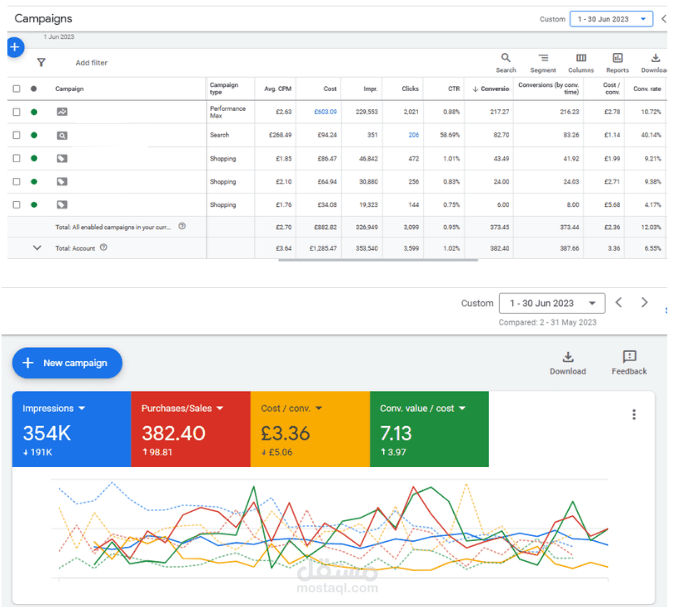675x607 pixels.
Task: Click the Cost / conv. column header
Action: (x=611, y=88)
